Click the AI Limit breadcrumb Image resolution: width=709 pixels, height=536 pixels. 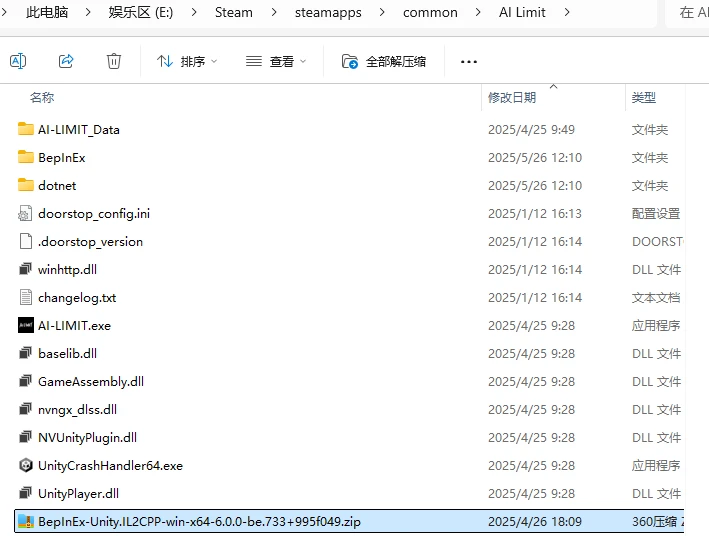point(522,12)
